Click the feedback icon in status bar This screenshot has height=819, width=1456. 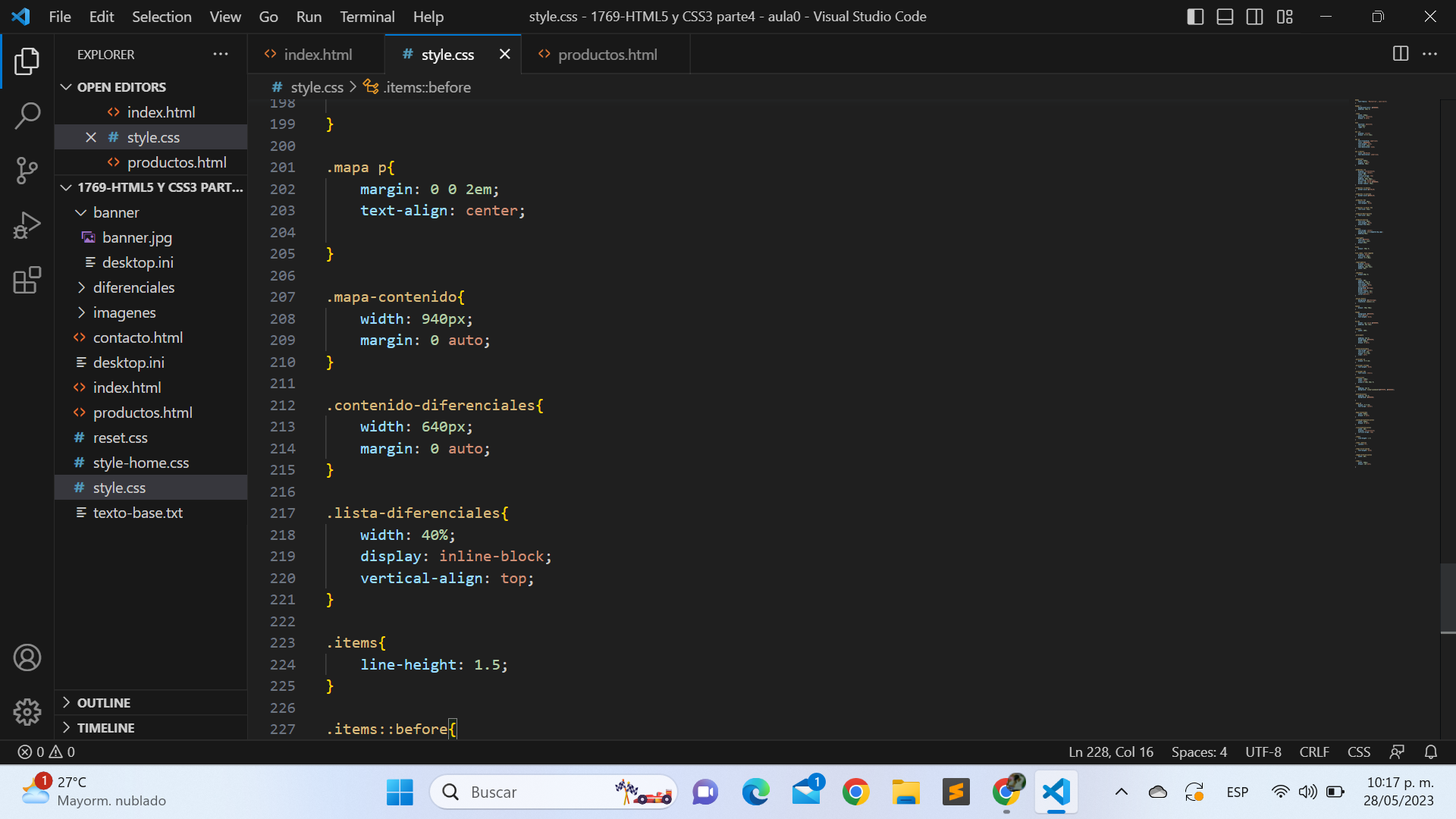pyautogui.click(x=1397, y=752)
